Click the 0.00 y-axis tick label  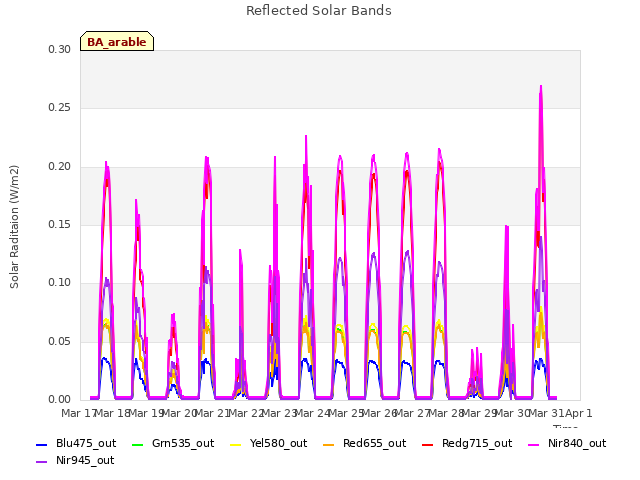click(x=59, y=399)
